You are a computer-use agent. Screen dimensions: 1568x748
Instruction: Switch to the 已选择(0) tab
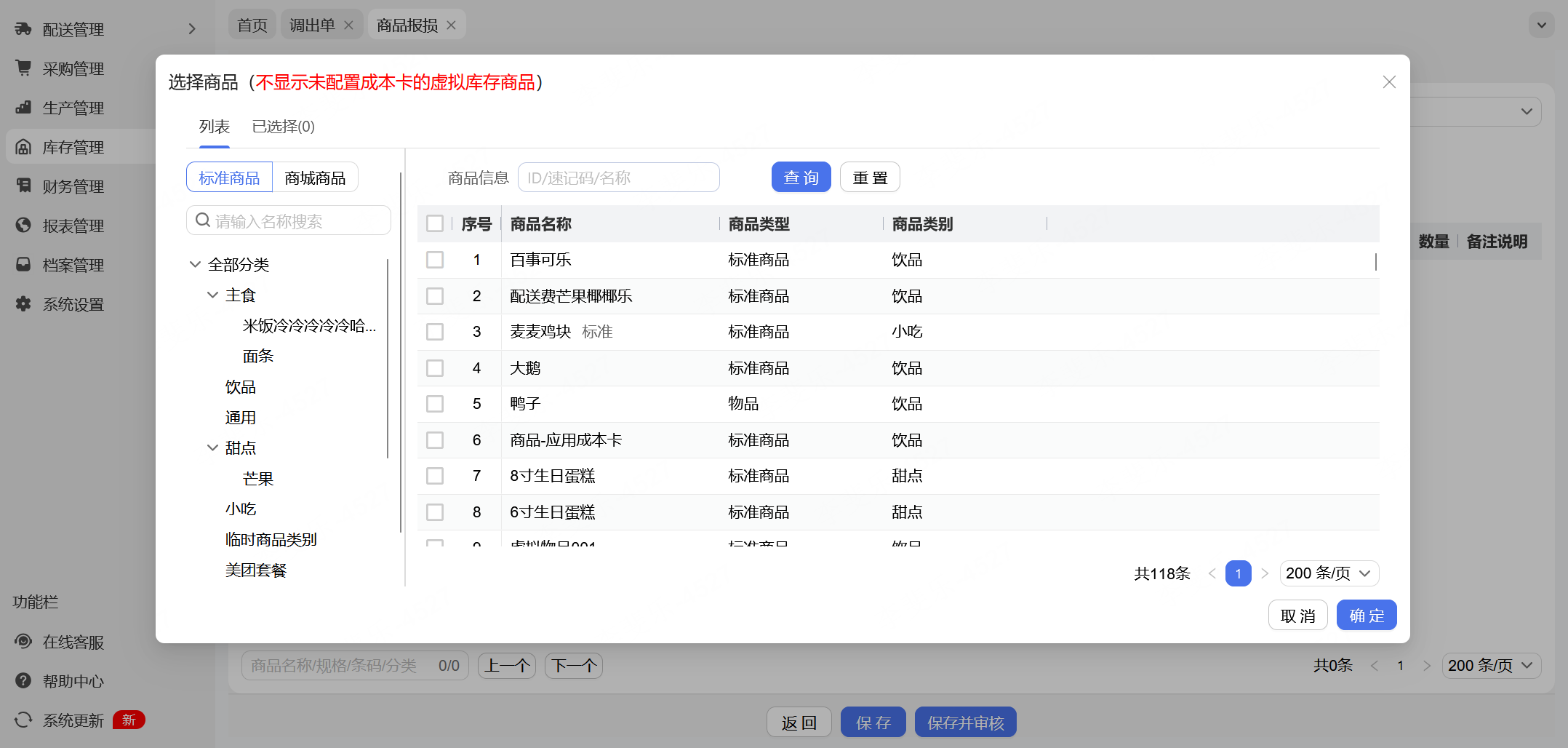point(283,127)
